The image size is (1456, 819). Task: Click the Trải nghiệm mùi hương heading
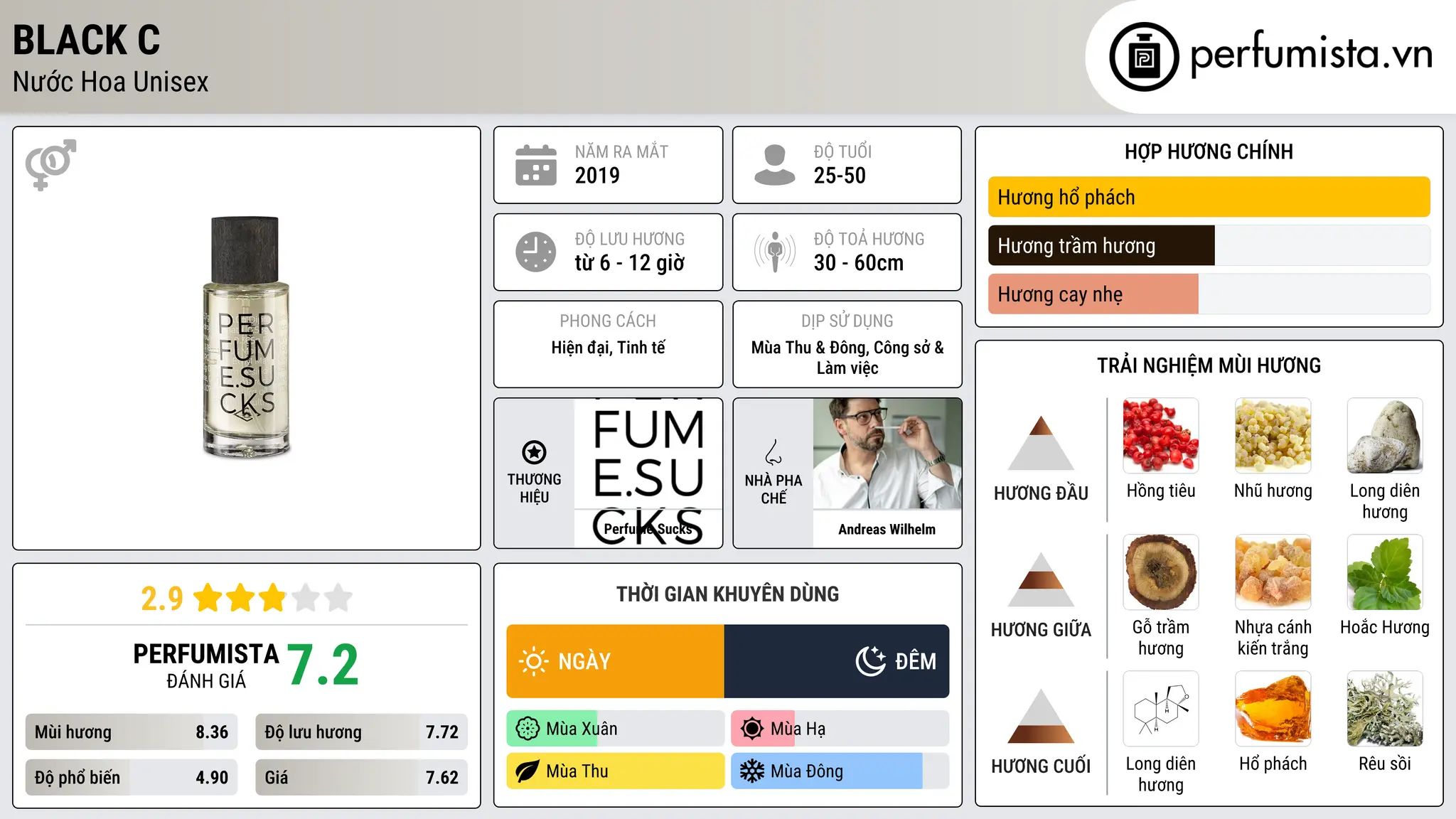pyautogui.click(x=1209, y=365)
